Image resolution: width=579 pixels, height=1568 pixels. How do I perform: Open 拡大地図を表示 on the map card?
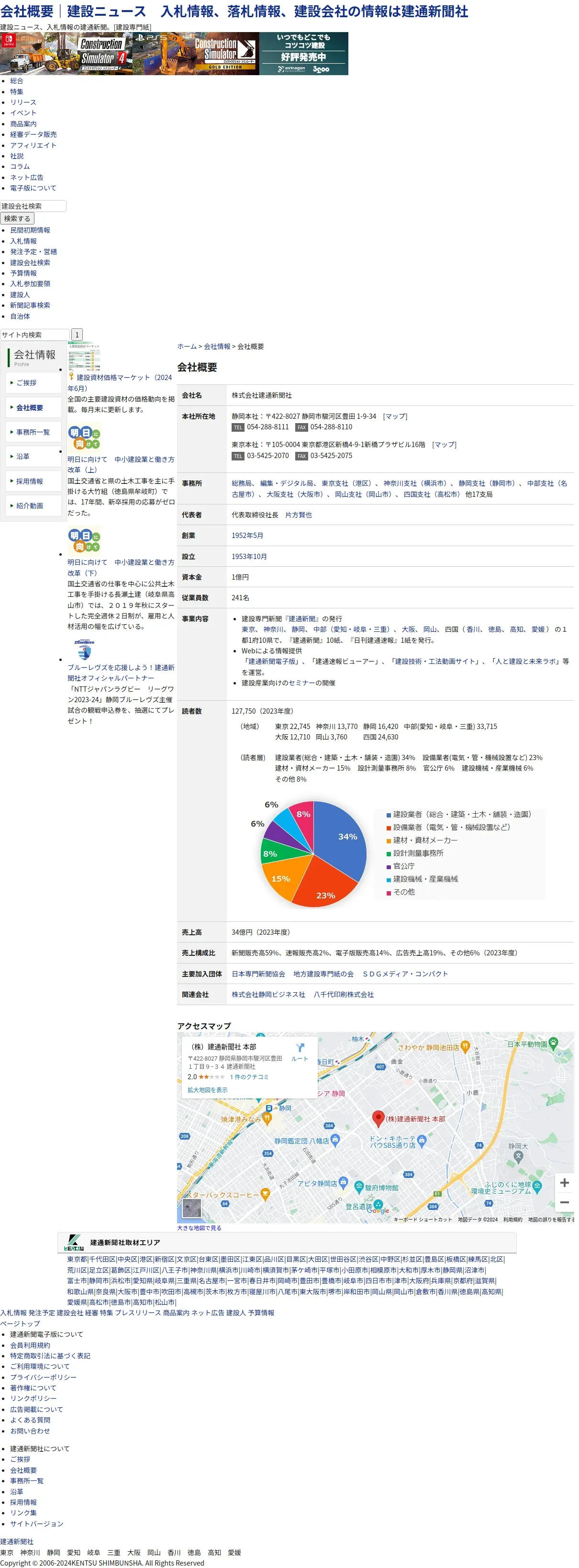pyautogui.click(x=208, y=1090)
